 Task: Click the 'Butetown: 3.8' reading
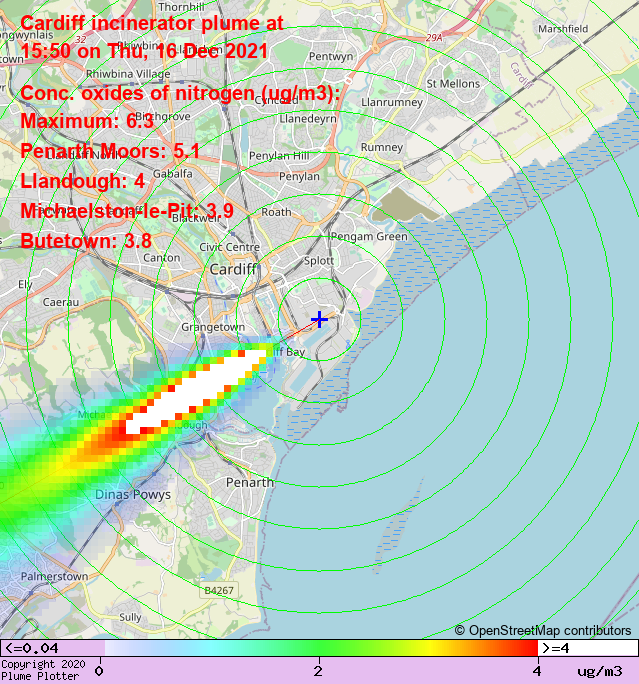86,241
